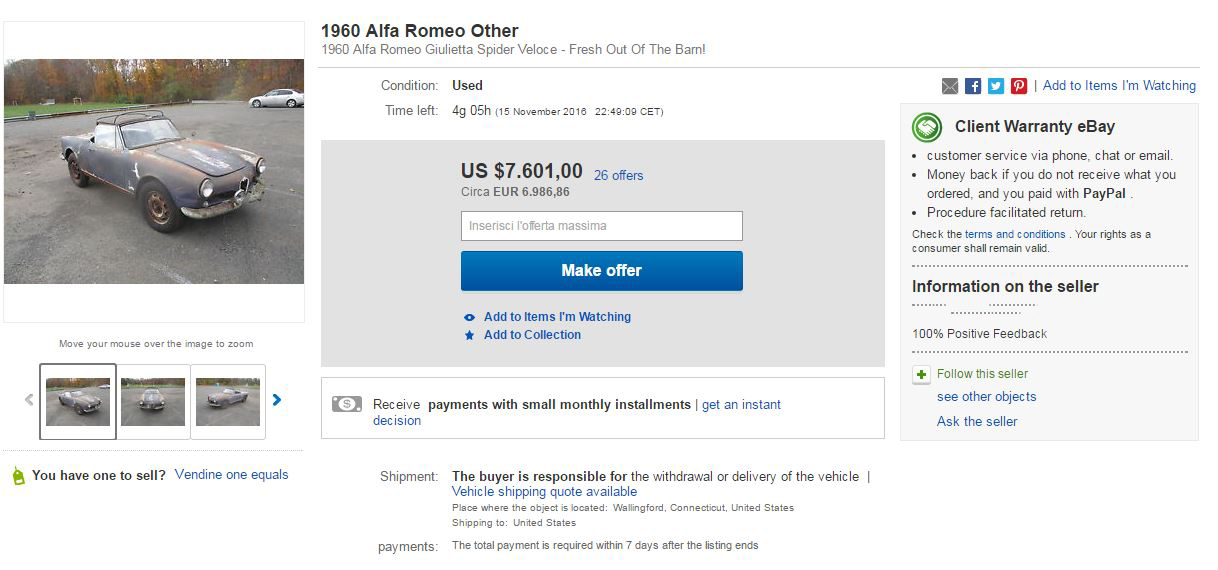Select the third car thumbnail
1218x570 pixels.
[228, 402]
